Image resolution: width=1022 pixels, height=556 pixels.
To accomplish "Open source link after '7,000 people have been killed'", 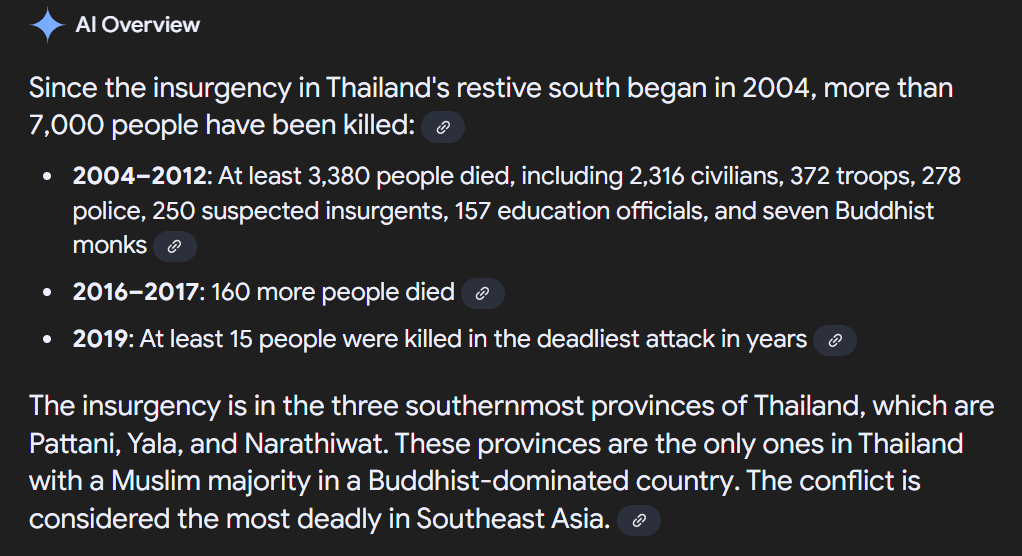I will coord(443,127).
